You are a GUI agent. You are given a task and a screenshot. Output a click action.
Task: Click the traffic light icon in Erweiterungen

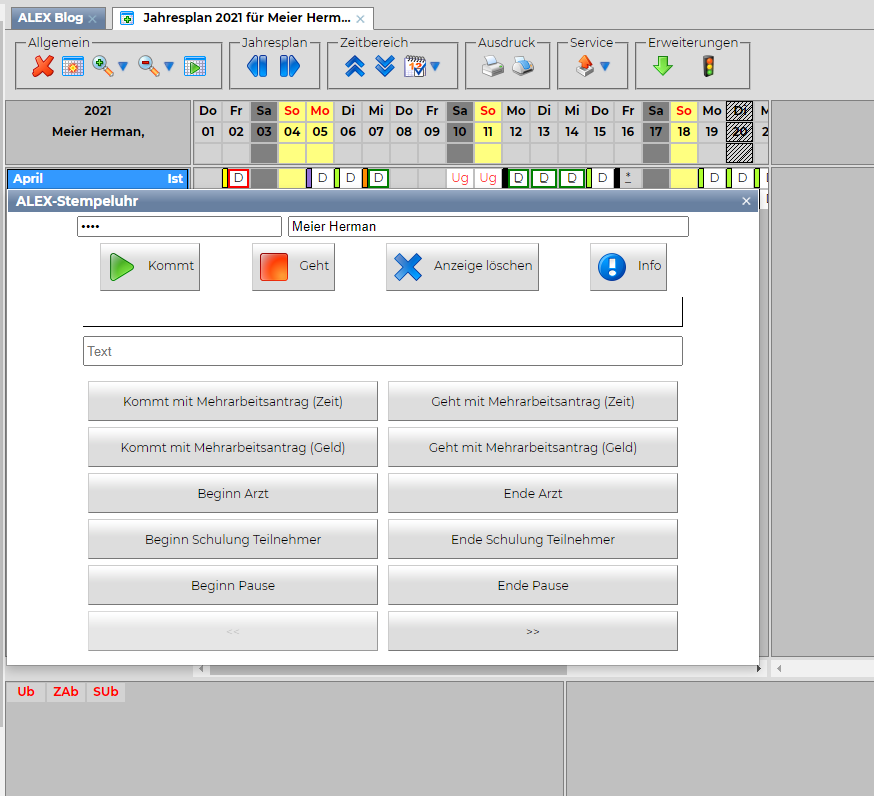coord(708,67)
